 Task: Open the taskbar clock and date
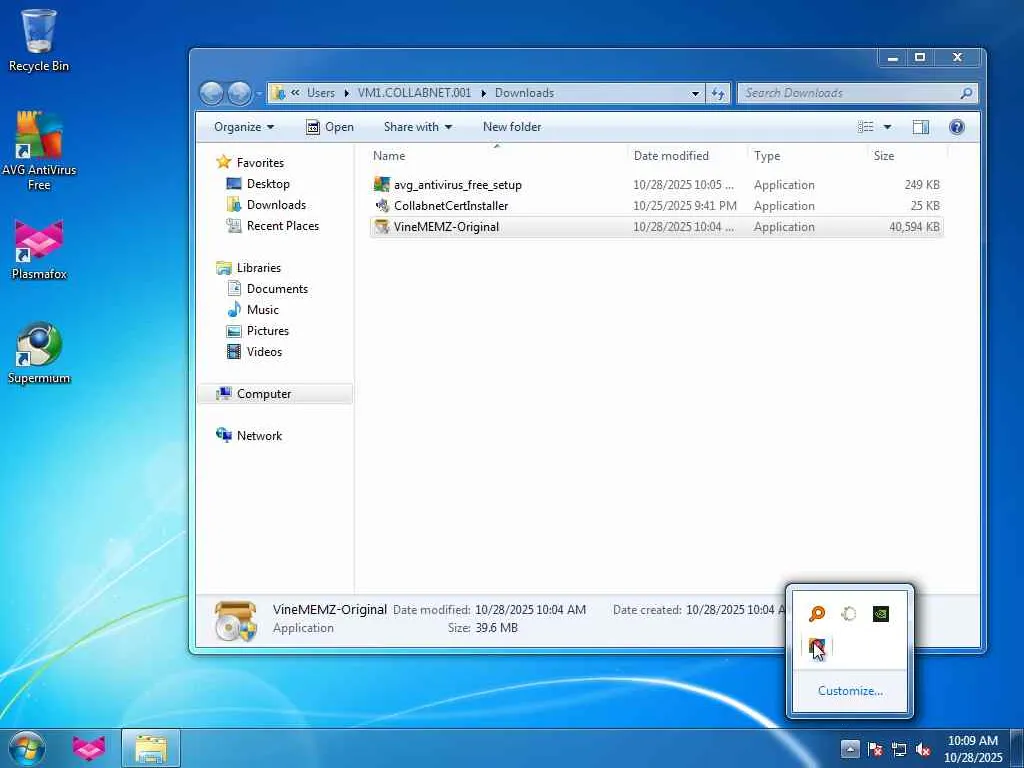[972, 749]
